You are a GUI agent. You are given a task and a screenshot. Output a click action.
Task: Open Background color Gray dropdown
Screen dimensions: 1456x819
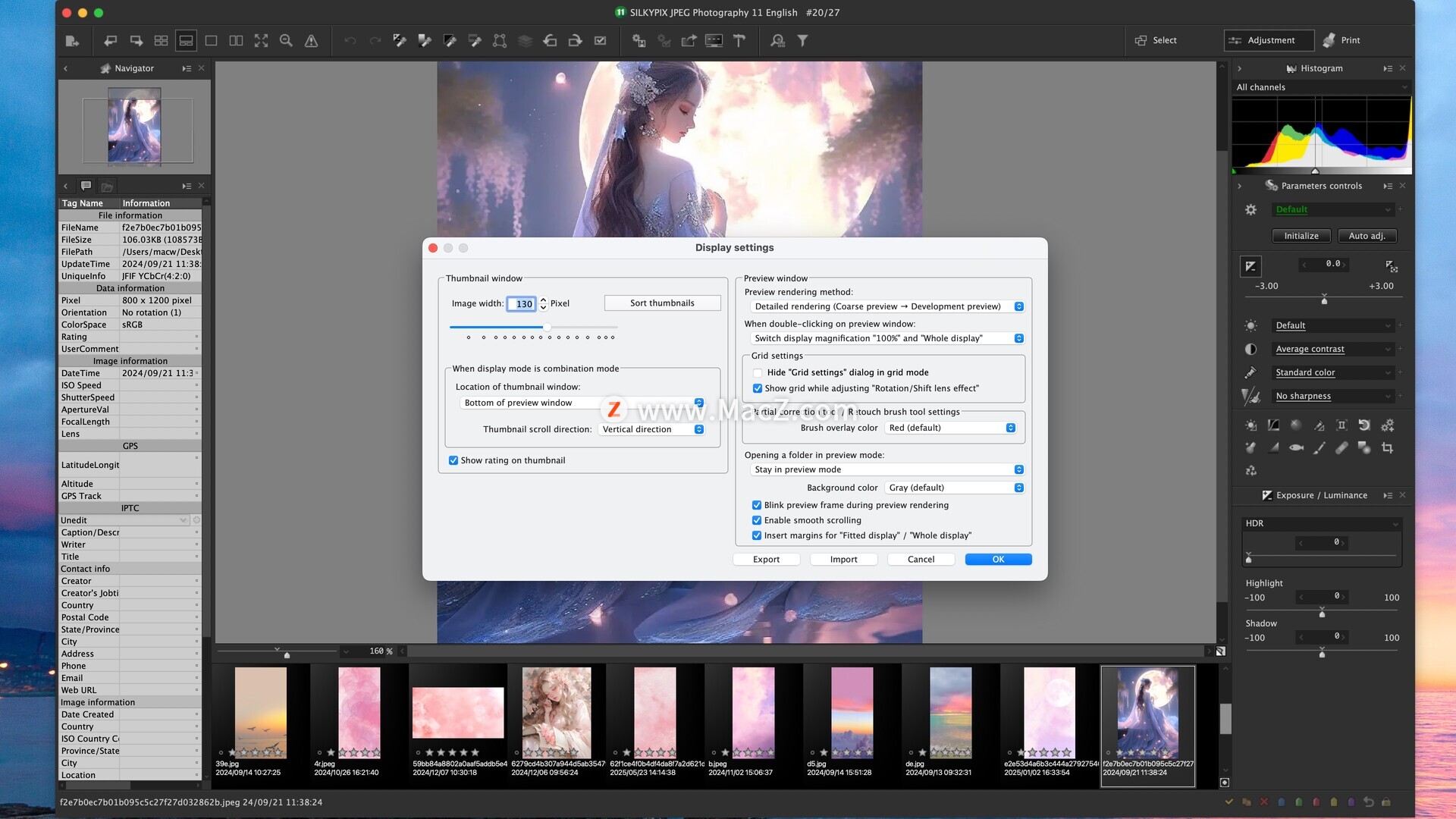(955, 488)
